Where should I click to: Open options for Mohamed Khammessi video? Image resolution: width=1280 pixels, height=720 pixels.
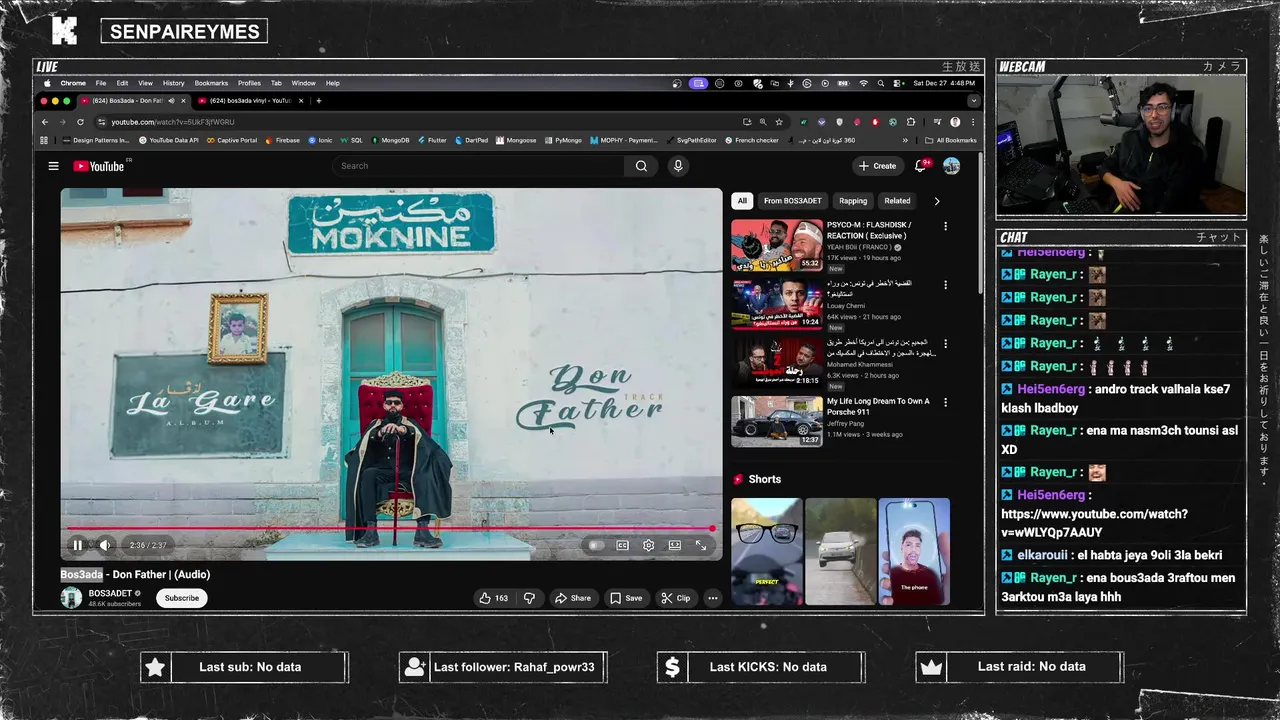point(945,344)
